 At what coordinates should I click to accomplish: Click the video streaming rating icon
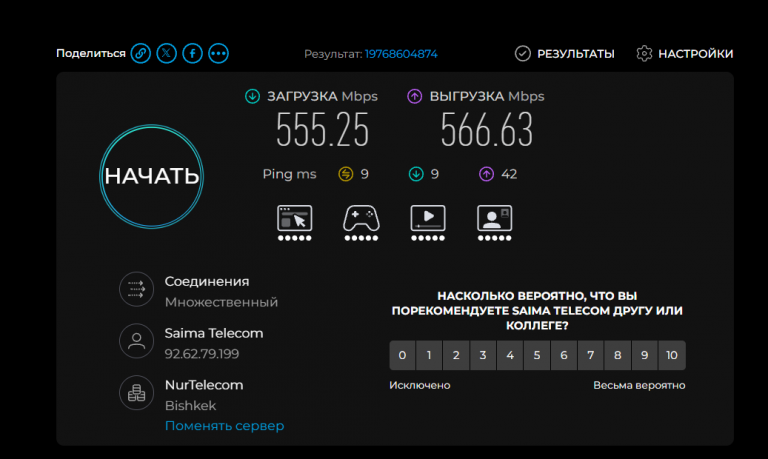point(428,218)
